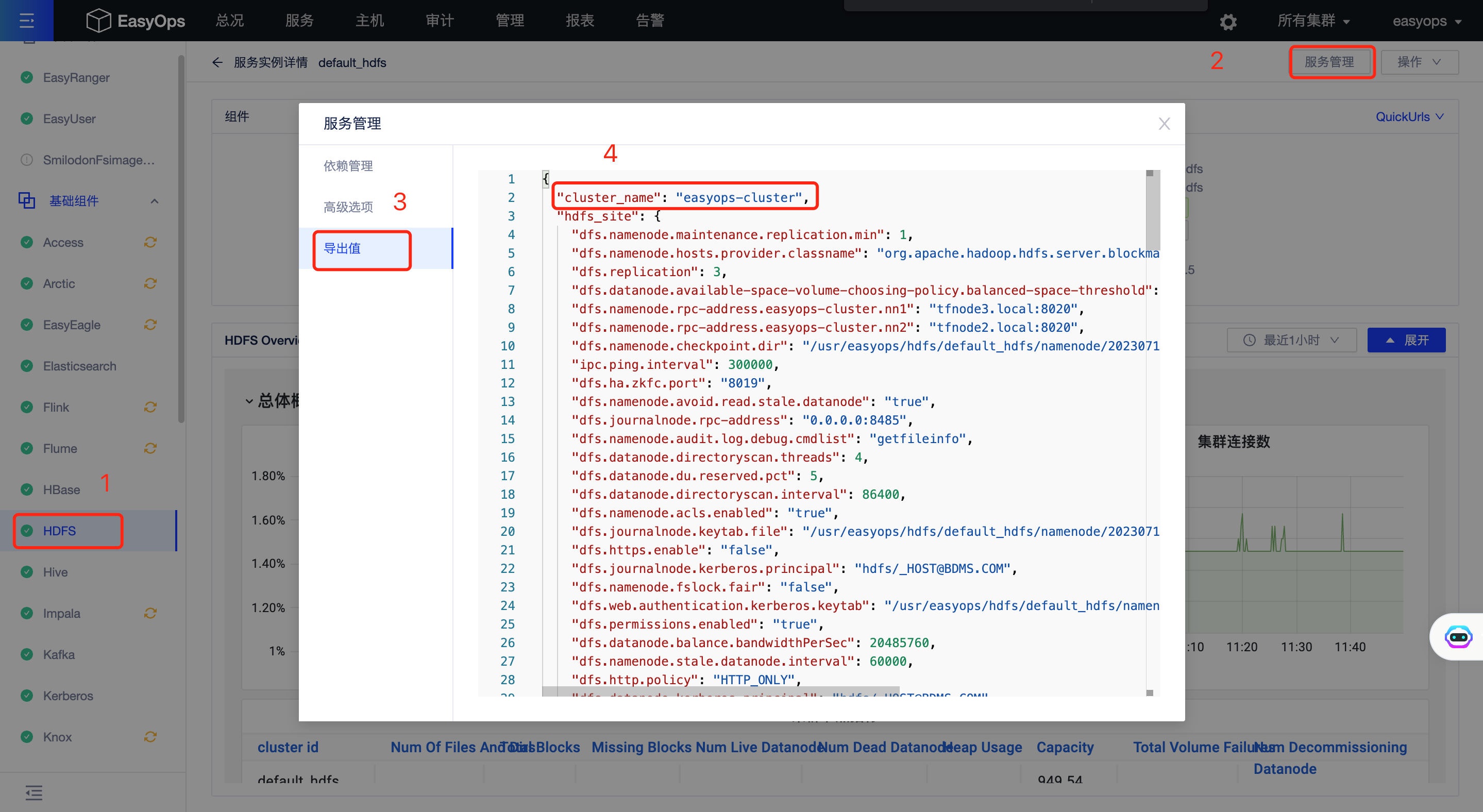Image resolution: width=1483 pixels, height=812 pixels.
Task: Click the clock icon in 最近1小时 selector
Action: click(1249, 340)
